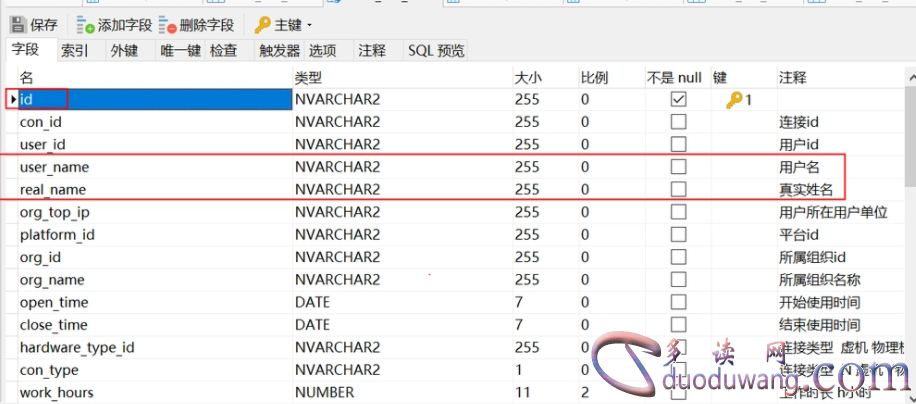Go to the 外键 tab
This screenshot has width=916, height=404.
click(x=124, y=50)
